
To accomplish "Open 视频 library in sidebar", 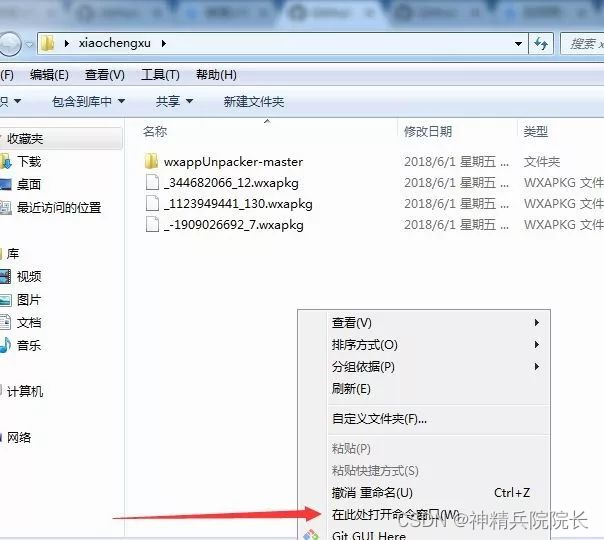I will coord(29,277).
